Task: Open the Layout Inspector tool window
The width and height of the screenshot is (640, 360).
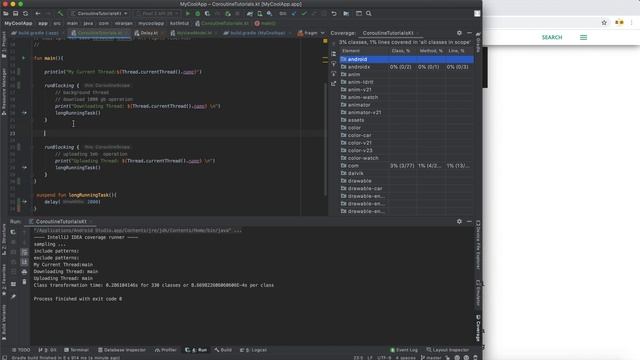Action: (448, 350)
